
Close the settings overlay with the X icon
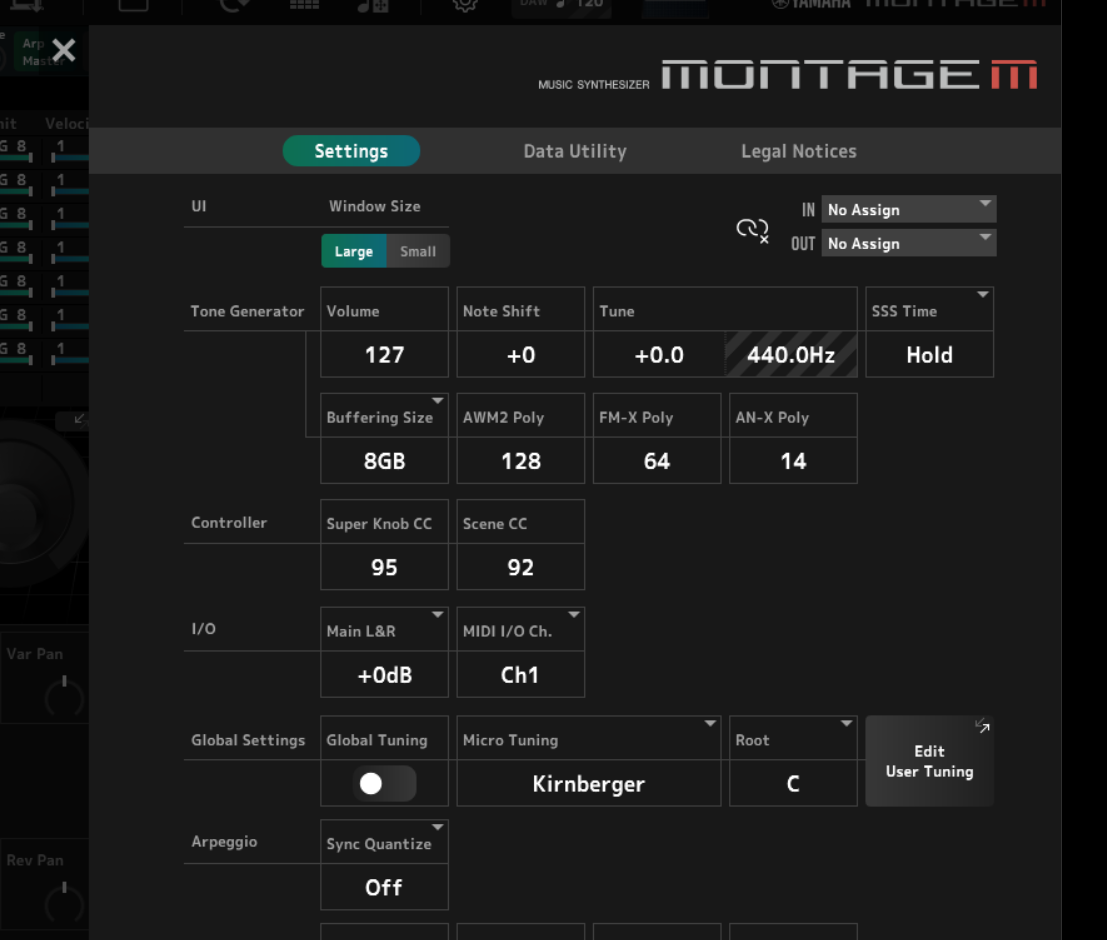click(63, 50)
